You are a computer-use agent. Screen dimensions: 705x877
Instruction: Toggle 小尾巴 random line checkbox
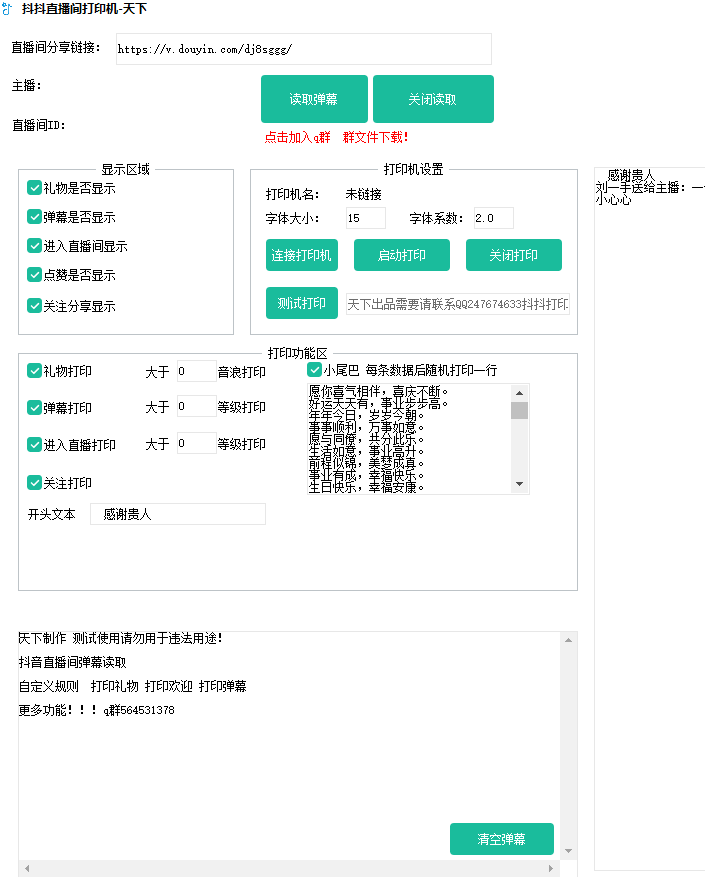[314, 370]
